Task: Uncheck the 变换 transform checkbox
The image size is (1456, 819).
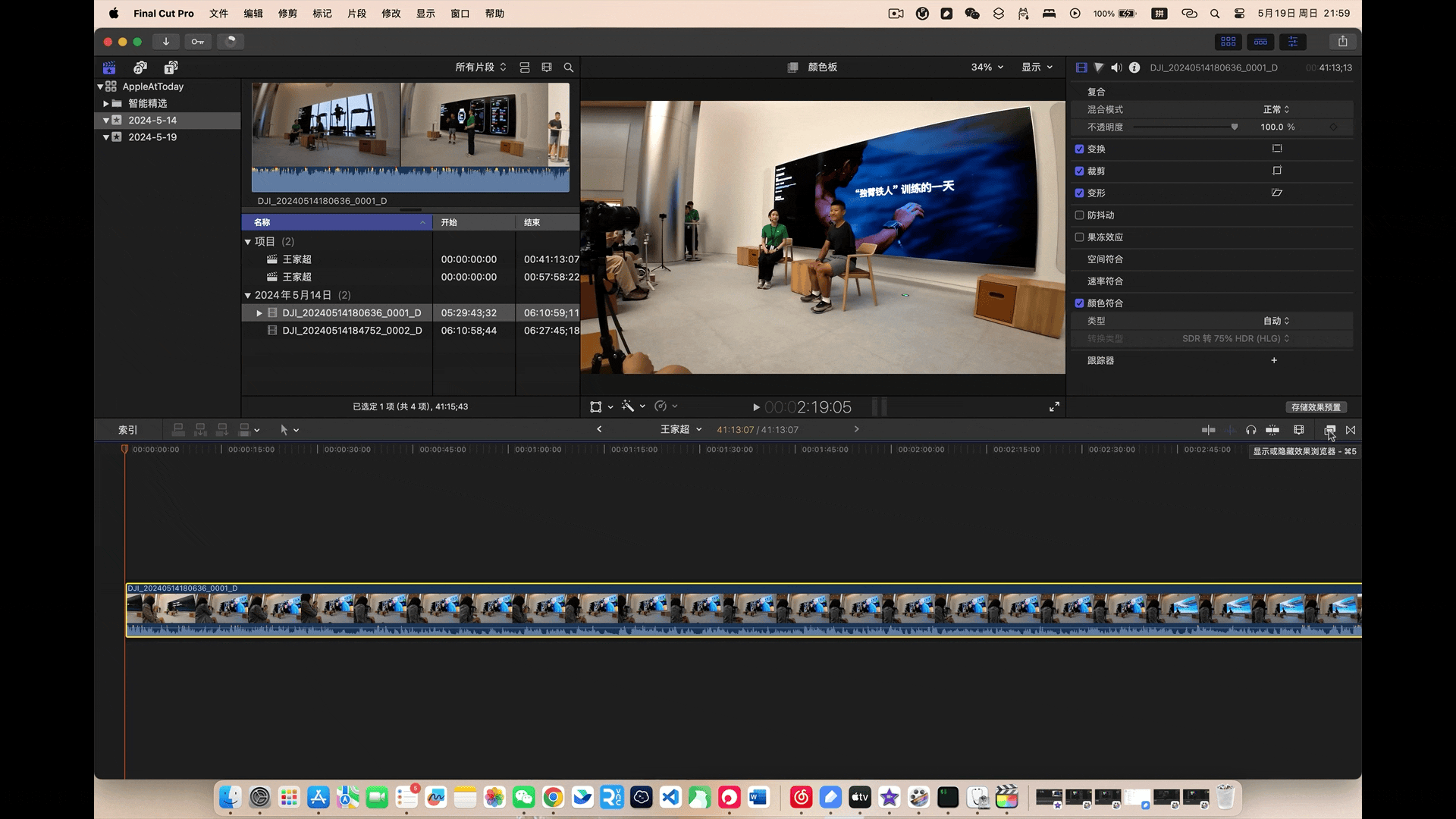Action: (1079, 149)
